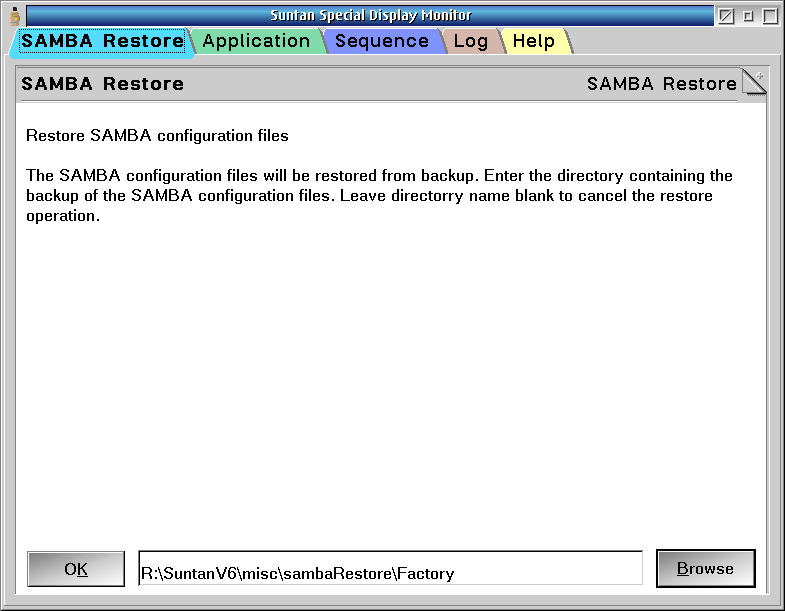Minimize window with small square button
The image size is (785, 611).
[x=748, y=16]
